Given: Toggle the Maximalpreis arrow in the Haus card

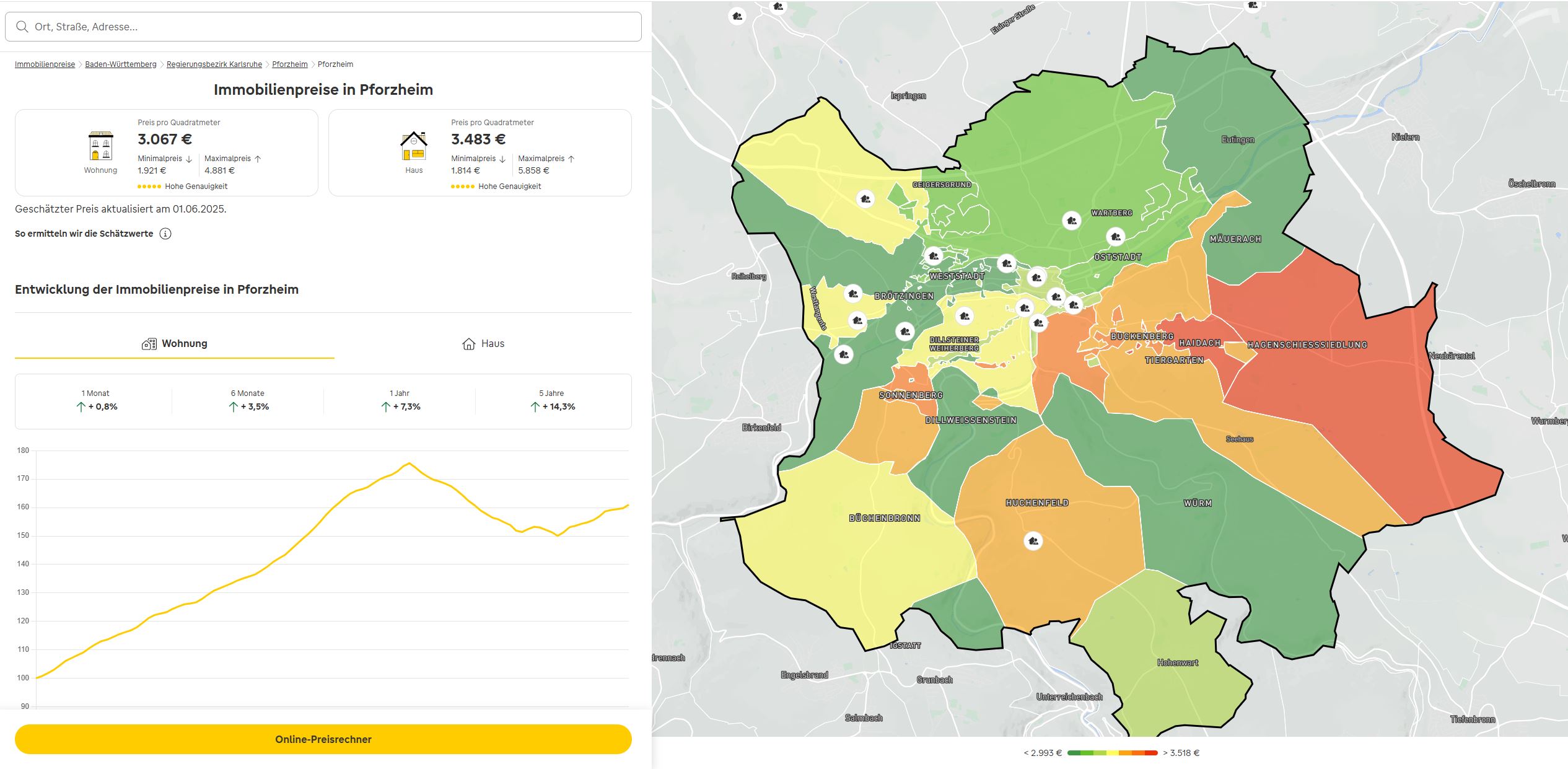Looking at the screenshot, I should [571, 158].
